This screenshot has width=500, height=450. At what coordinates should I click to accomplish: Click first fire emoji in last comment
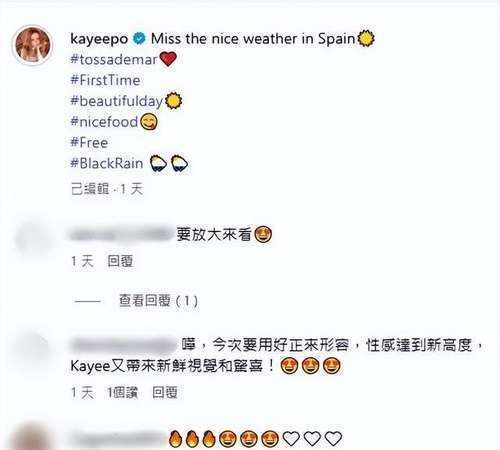coord(175,439)
